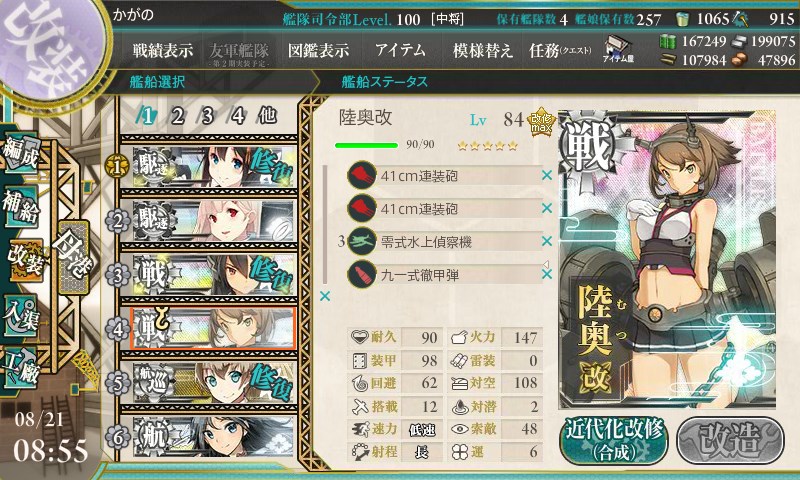Click the 母港 home port icon
Viewport: 800px width, 480px height.
pos(73,257)
